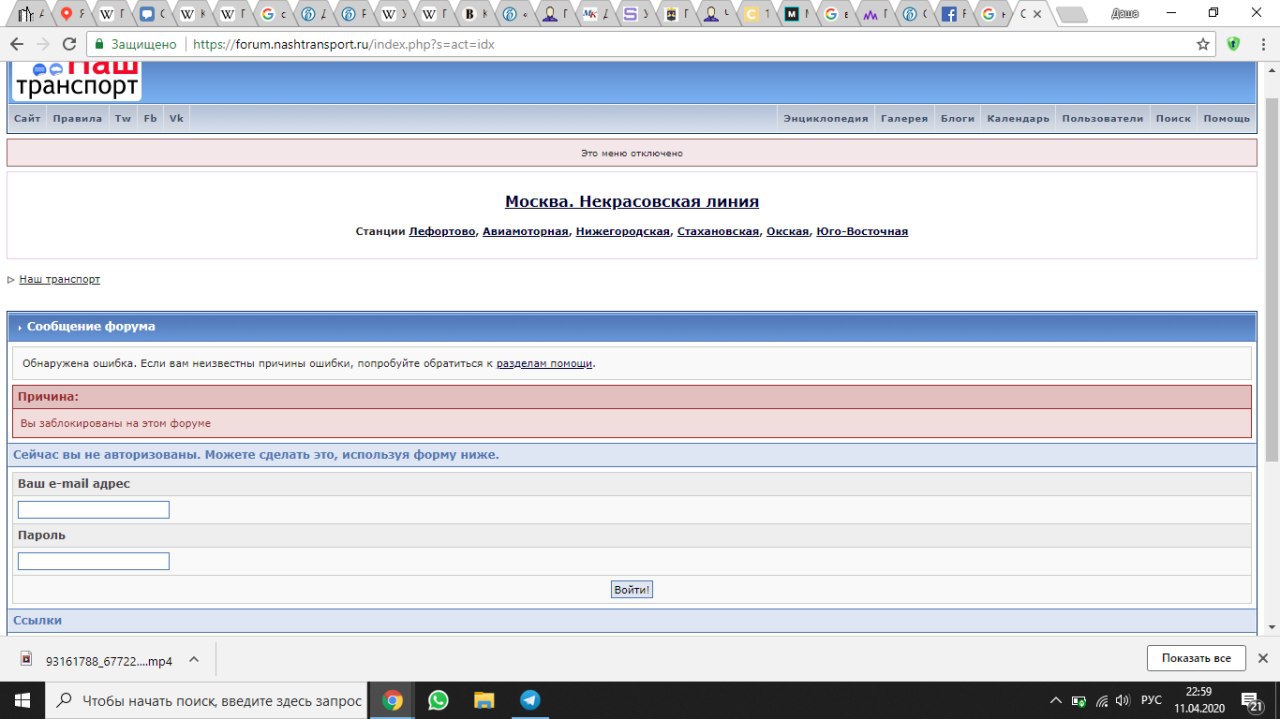
Task: Open the Vk link in menu
Action: (176, 118)
